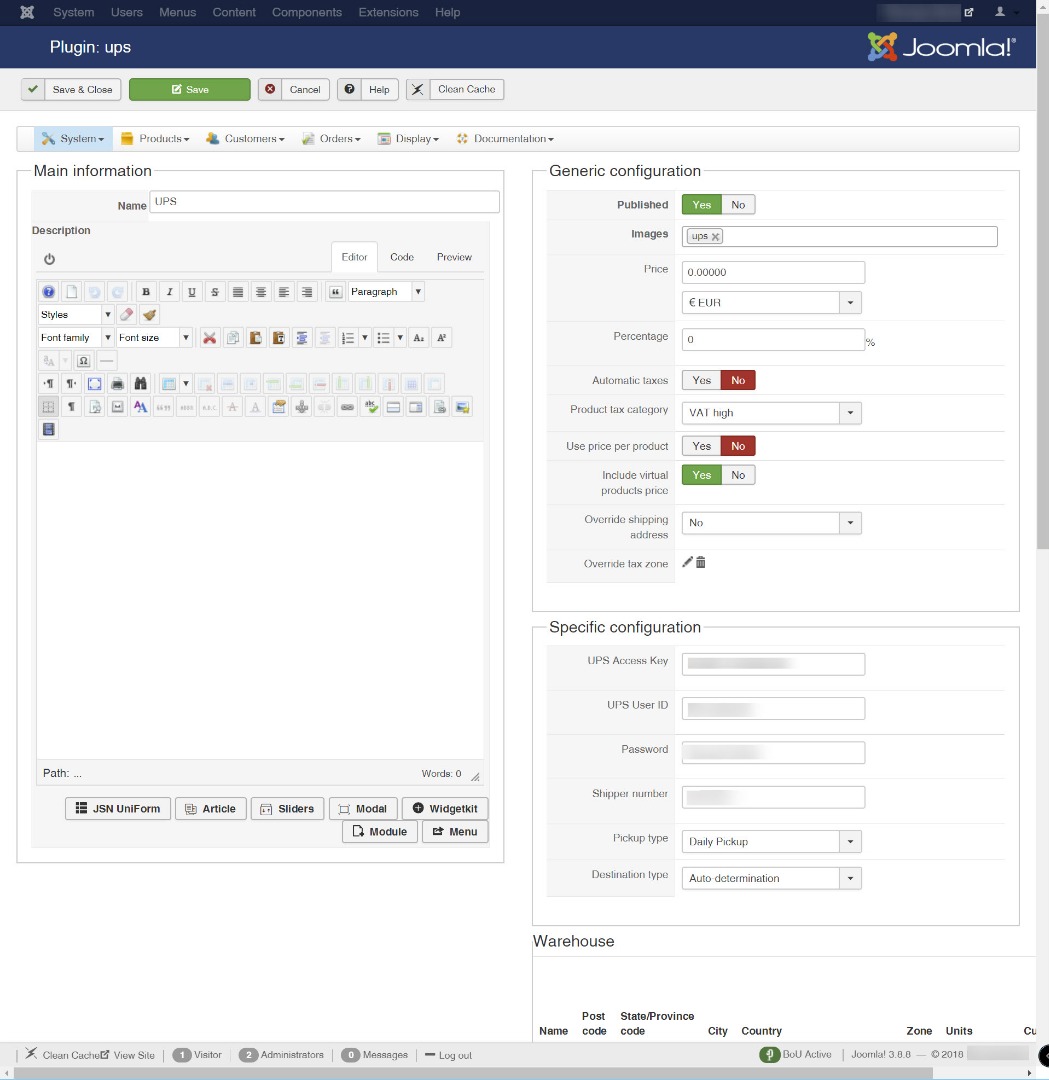Image resolution: width=1049 pixels, height=1080 pixels.
Task: Click the Paste clipboard icon
Action: (x=256, y=338)
